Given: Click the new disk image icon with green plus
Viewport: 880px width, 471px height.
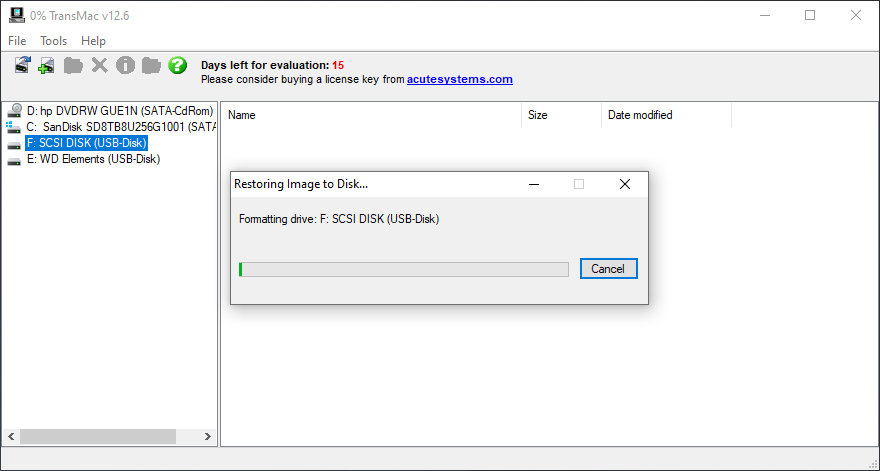Looking at the screenshot, I should click(x=46, y=65).
